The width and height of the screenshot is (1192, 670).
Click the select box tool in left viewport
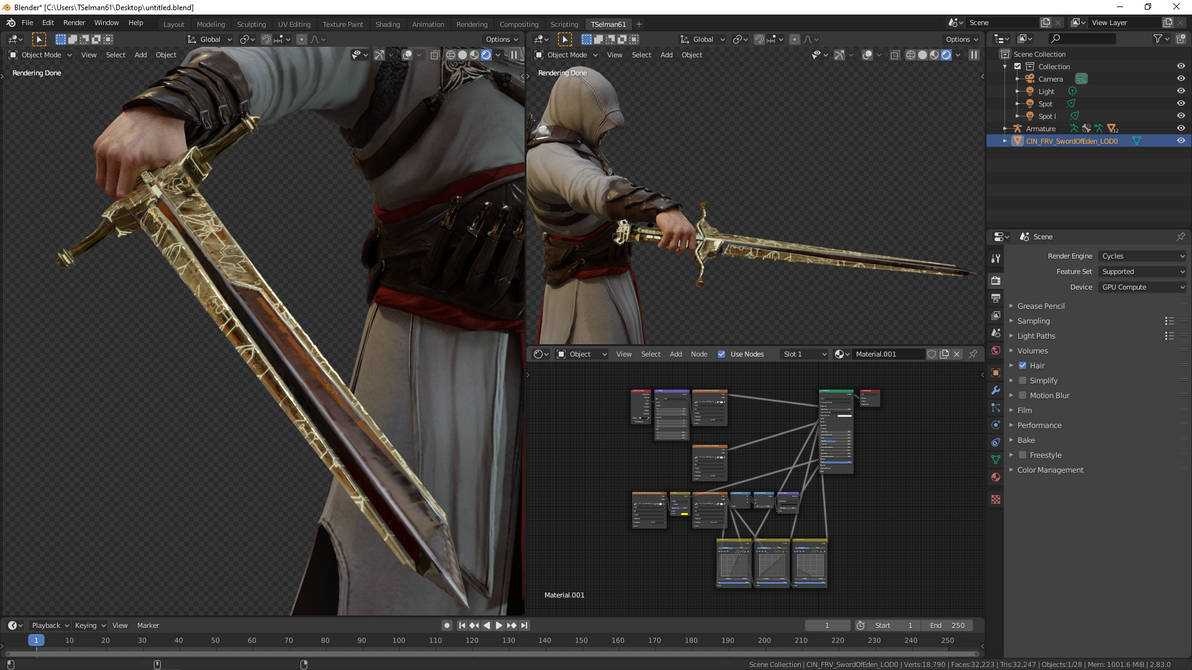coord(39,39)
